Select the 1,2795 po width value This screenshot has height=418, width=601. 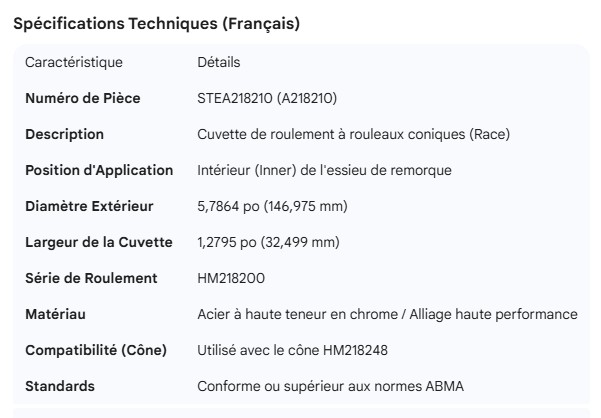tap(268, 242)
